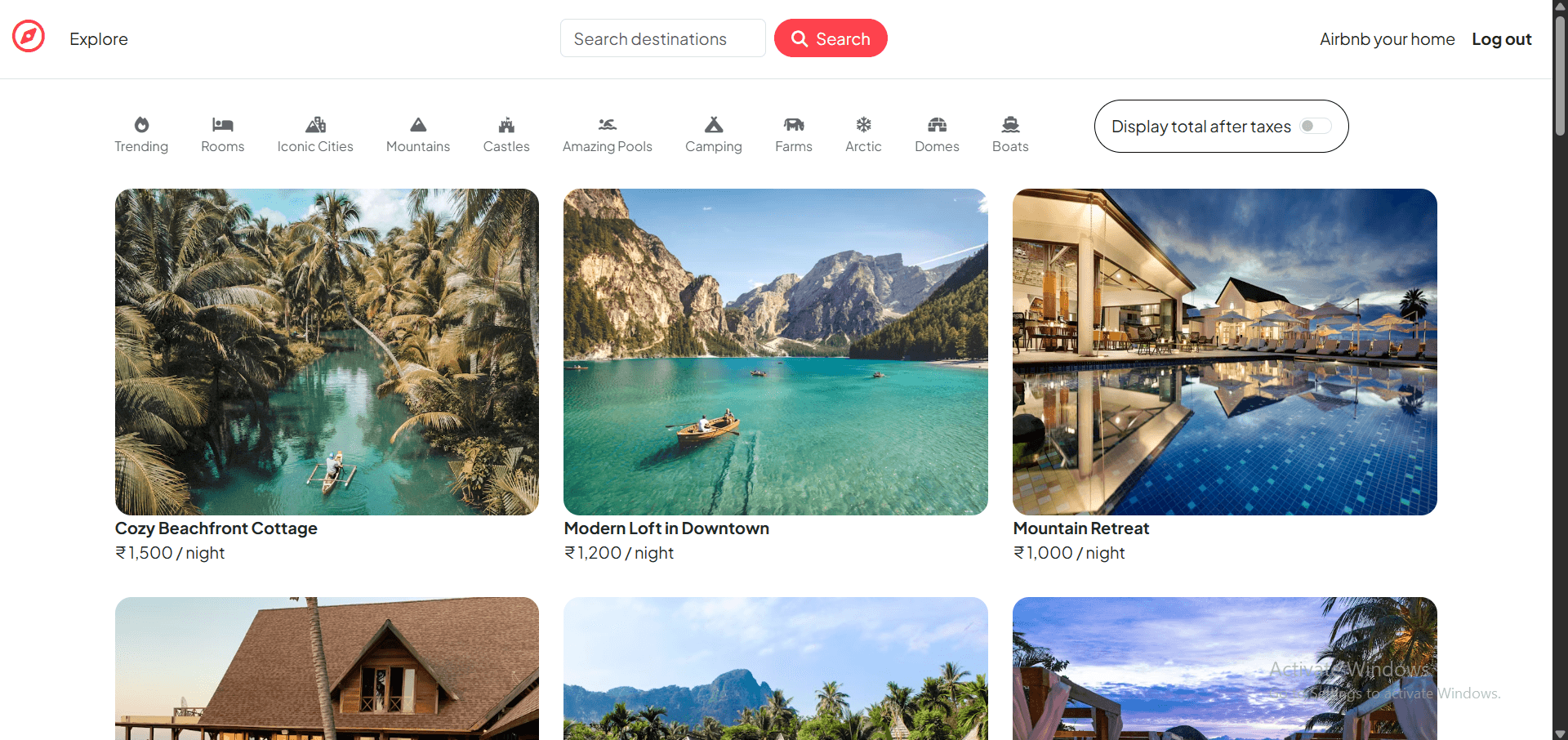This screenshot has width=1568, height=740.
Task: Focus the Search destinations input field
Action: pos(662,38)
